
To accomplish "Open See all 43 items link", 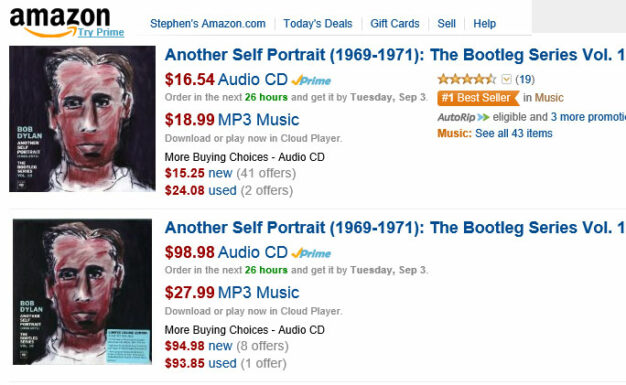I will click(513, 133).
